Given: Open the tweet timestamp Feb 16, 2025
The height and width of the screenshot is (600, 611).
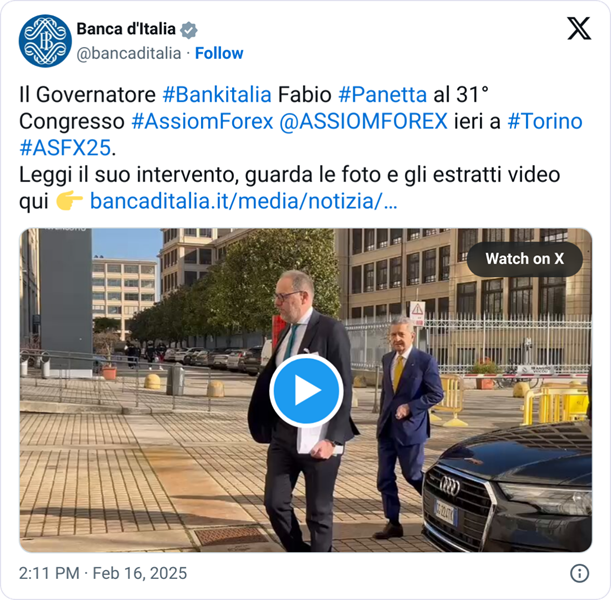Looking at the screenshot, I should [x=103, y=574].
